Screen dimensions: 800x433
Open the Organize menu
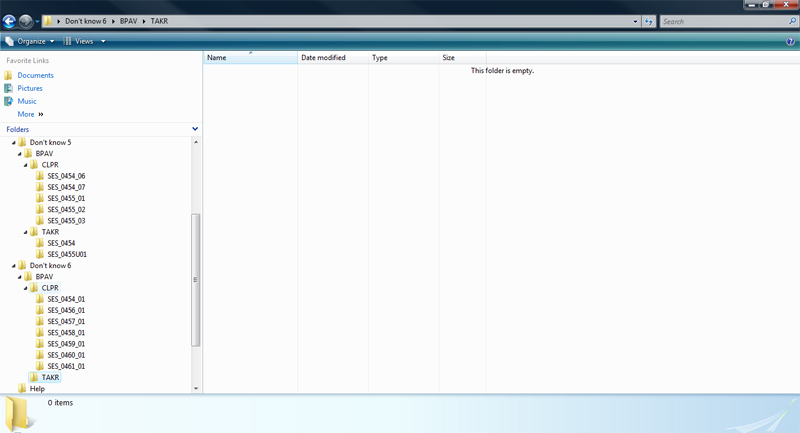coord(30,41)
